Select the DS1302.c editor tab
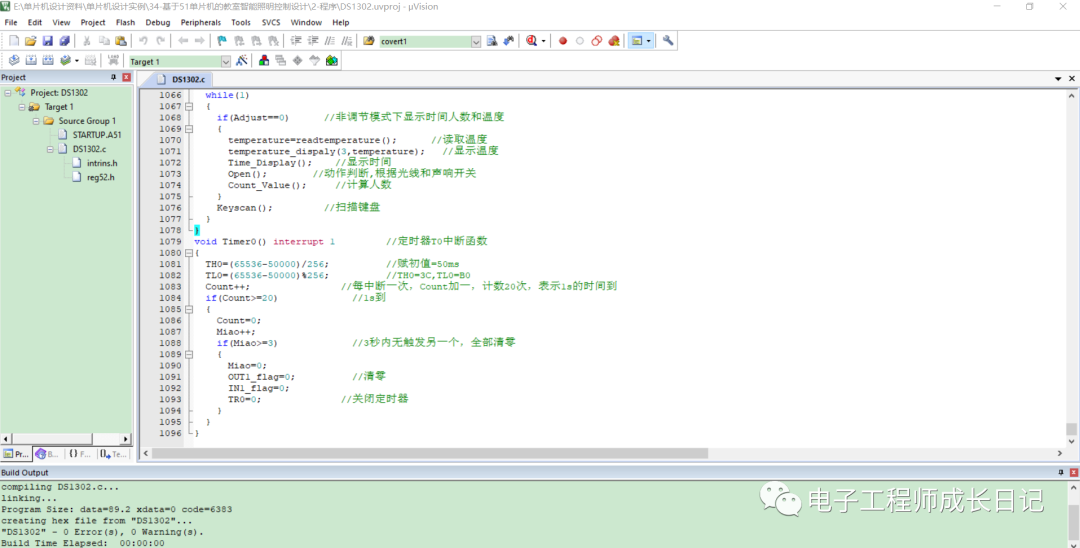This screenshot has width=1080, height=548. tap(187, 79)
